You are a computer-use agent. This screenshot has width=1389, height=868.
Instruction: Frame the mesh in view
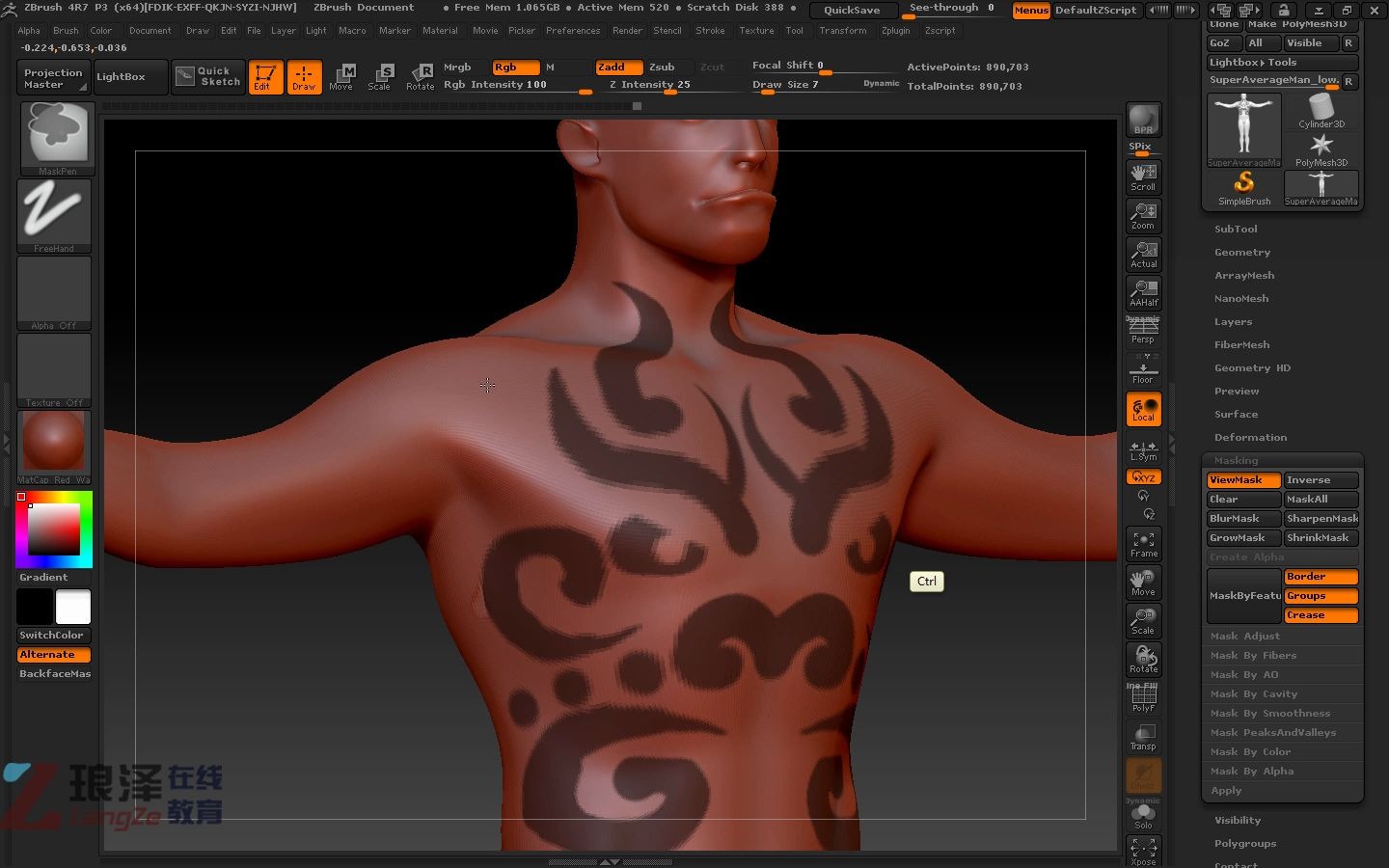click(x=1144, y=544)
